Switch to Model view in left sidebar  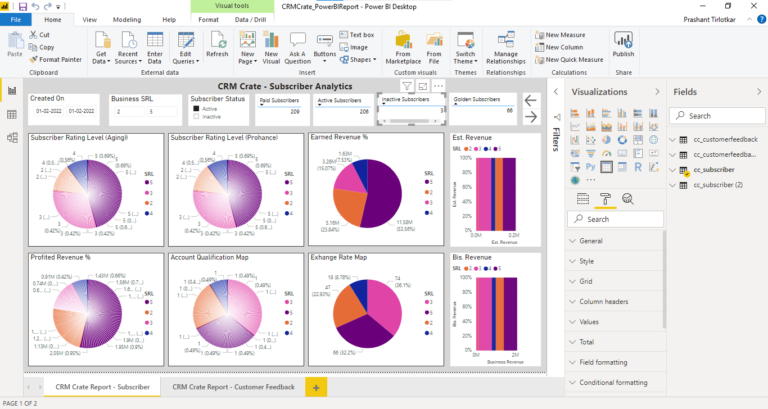(12, 138)
